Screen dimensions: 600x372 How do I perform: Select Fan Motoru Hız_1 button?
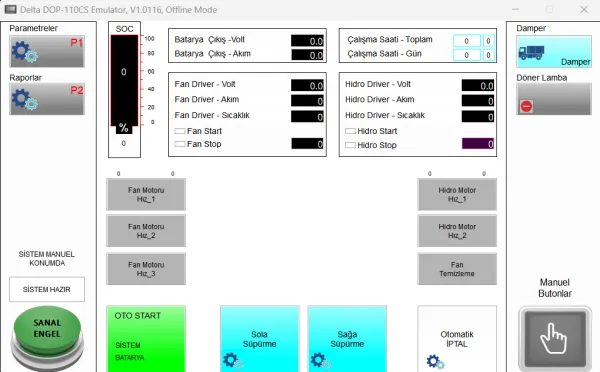(x=146, y=194)
